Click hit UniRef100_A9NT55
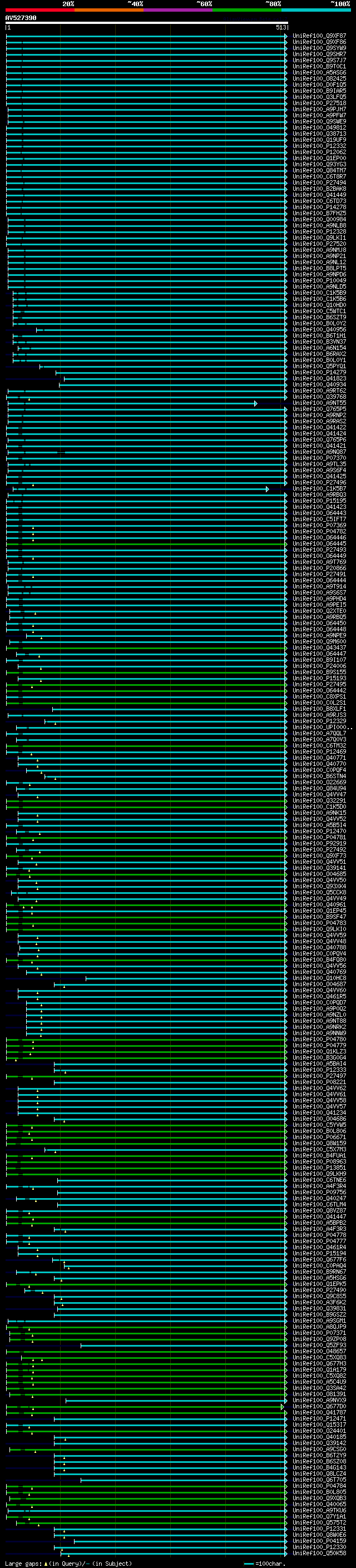Viewport: 356px width, 1568px height. point(319,403)
